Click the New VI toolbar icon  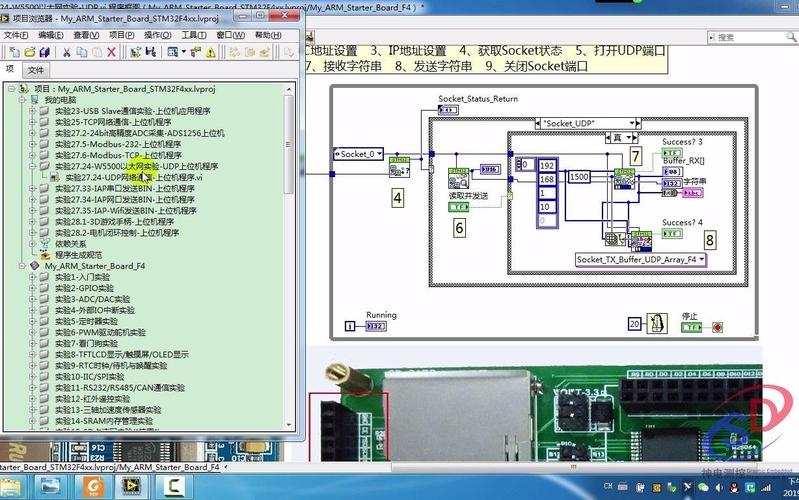pyautogui.click(x=15, y=52)
